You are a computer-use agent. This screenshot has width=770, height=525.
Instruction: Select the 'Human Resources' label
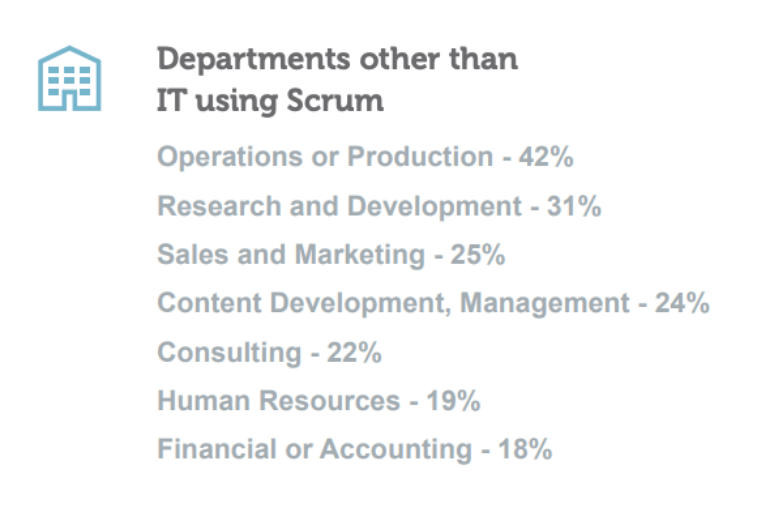click(x=279, y=401)
